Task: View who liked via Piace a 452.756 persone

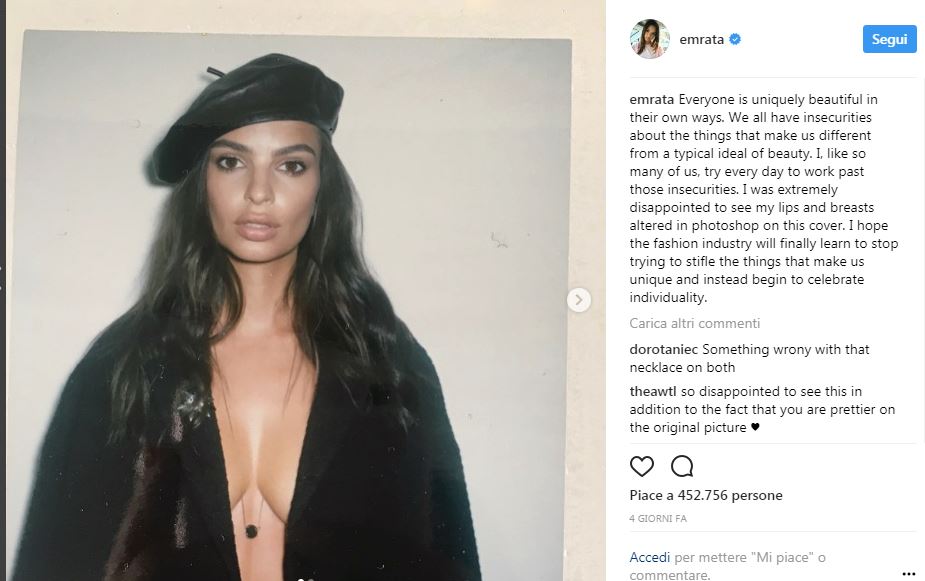Action: (706, 495)
